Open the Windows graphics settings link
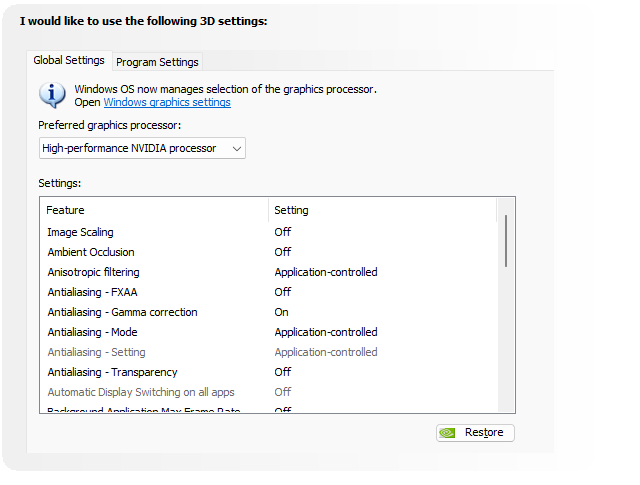 pyautogui.click(x=167, y=102)
